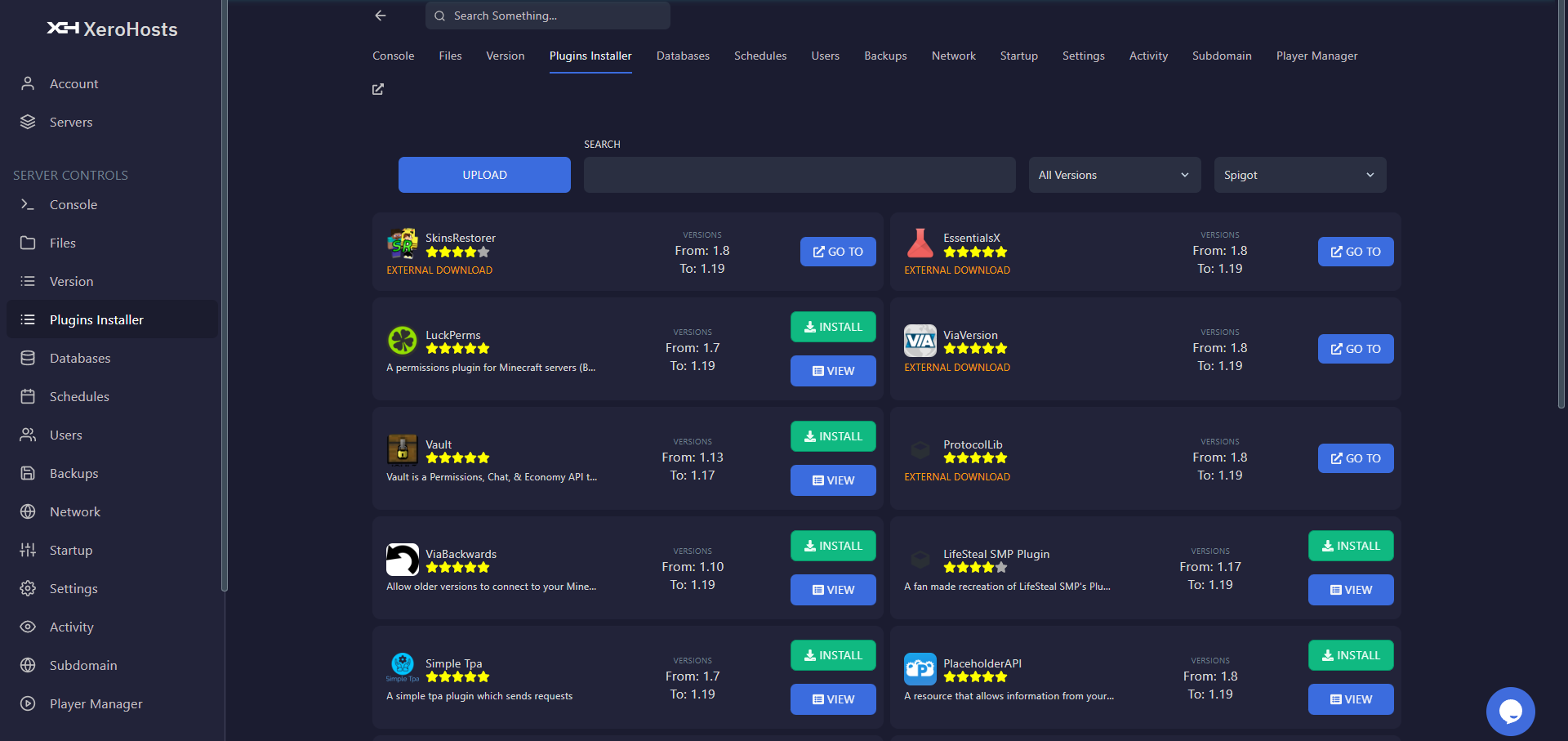Click the Files folder icon in sidebar
1568x741 pixels.
pyautogui.click(x=28, y=243)
